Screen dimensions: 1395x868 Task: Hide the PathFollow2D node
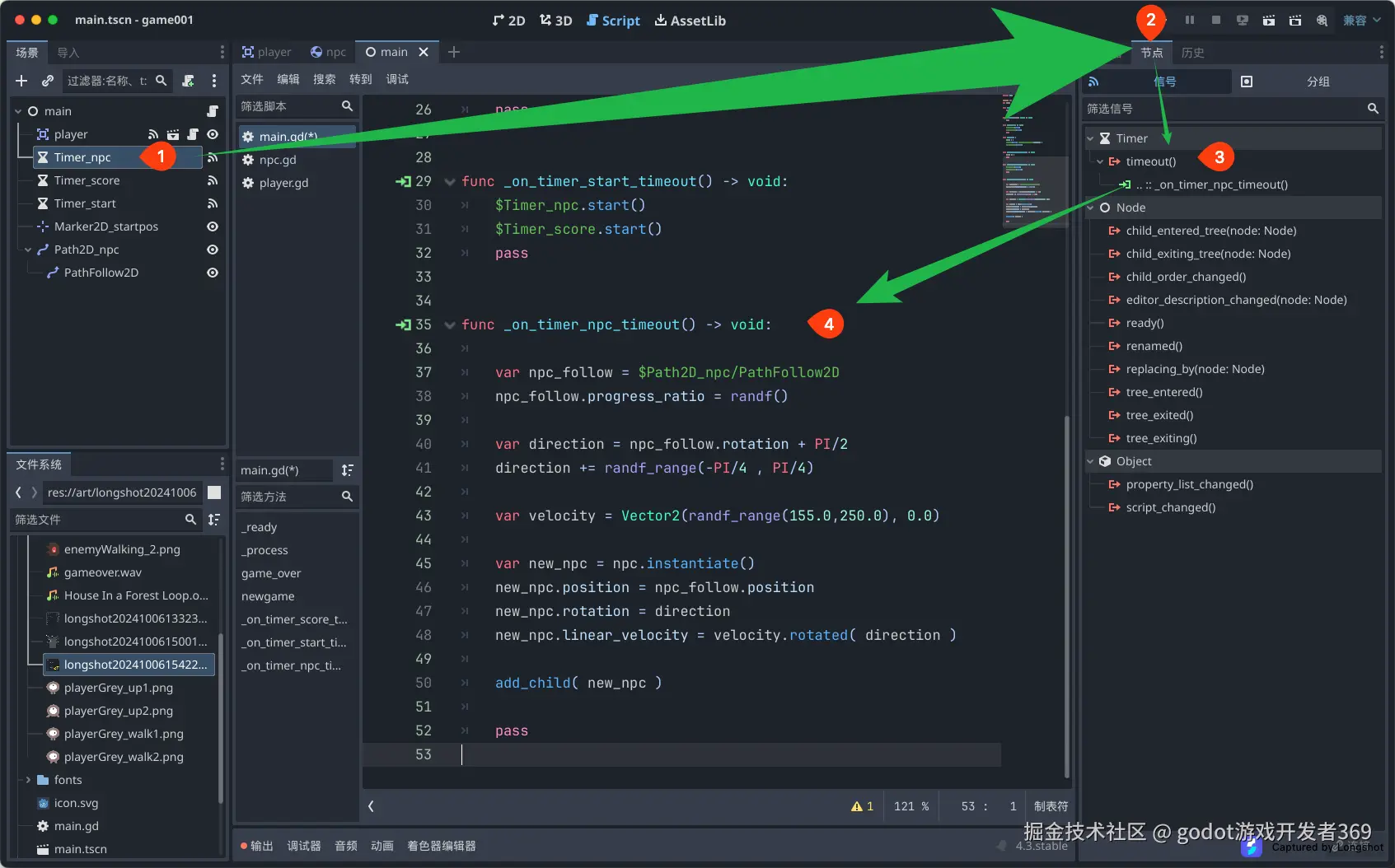click(x=213, y=273)
